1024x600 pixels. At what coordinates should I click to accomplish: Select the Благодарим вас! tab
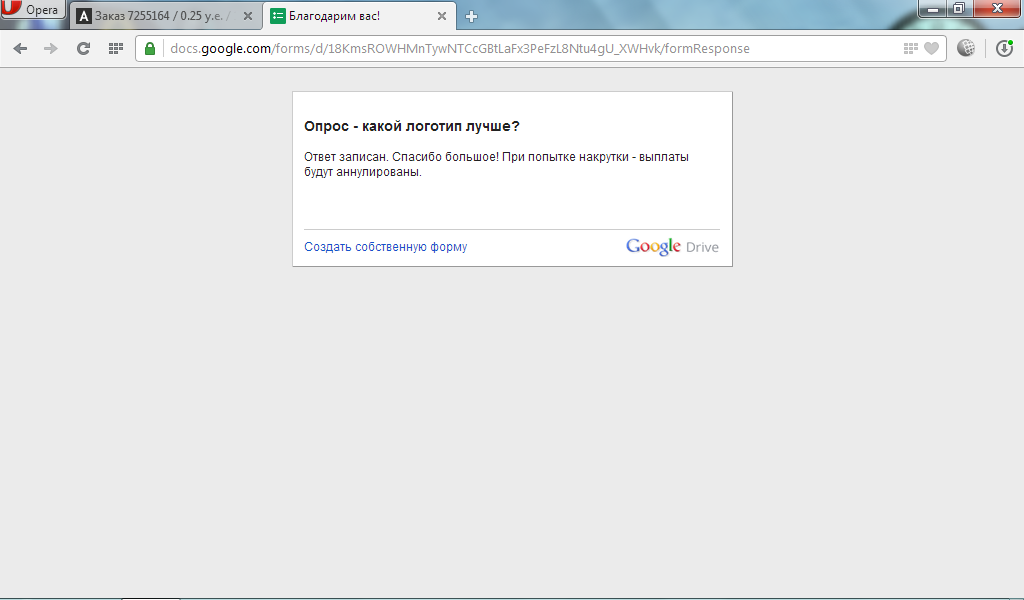359,16
